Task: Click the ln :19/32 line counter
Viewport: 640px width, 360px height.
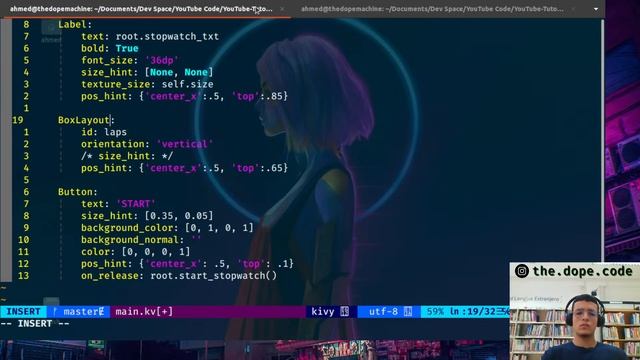Action: (473, 311)
